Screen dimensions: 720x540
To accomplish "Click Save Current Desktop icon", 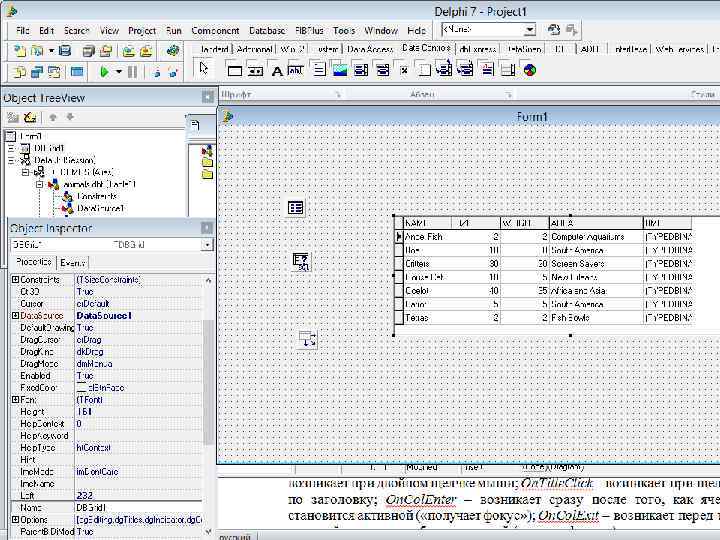I will (554, 30).
